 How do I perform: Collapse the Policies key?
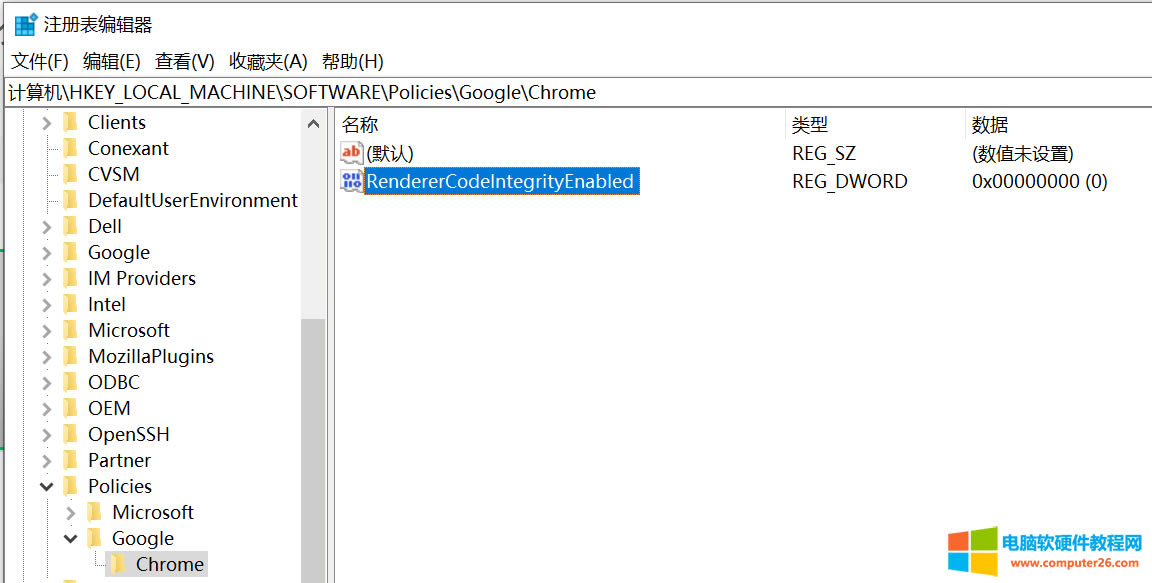click(47, 487)
